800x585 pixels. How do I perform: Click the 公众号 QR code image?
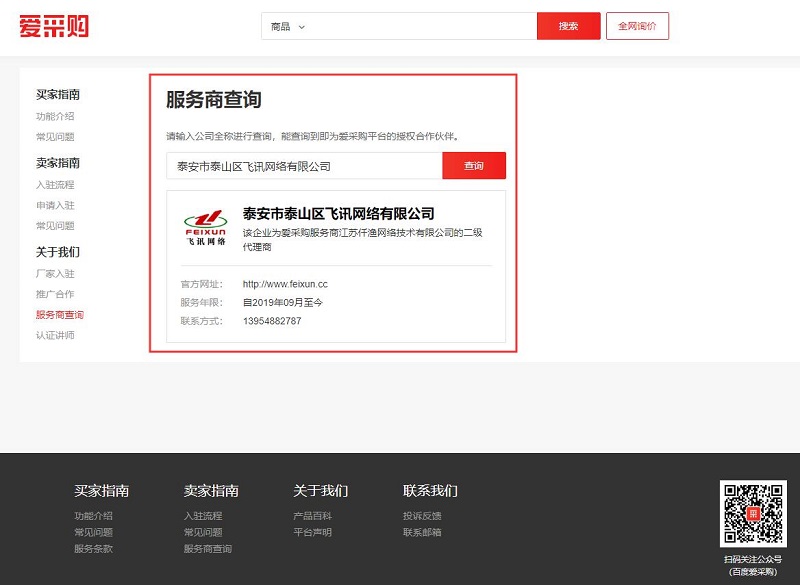pos(753,514)
